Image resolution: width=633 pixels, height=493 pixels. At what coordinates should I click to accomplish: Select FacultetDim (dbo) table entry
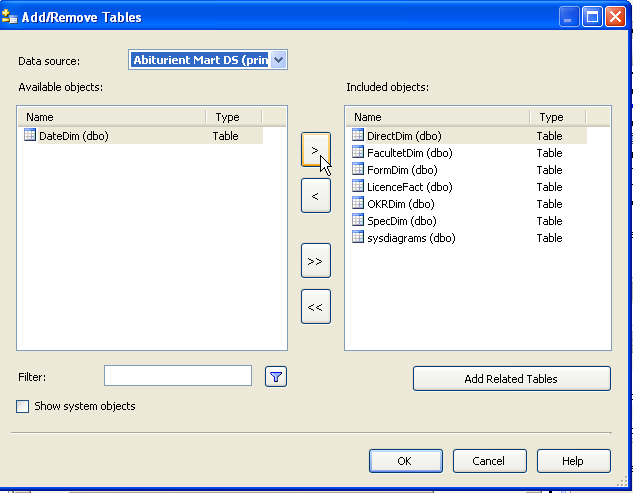coord(409,153)
